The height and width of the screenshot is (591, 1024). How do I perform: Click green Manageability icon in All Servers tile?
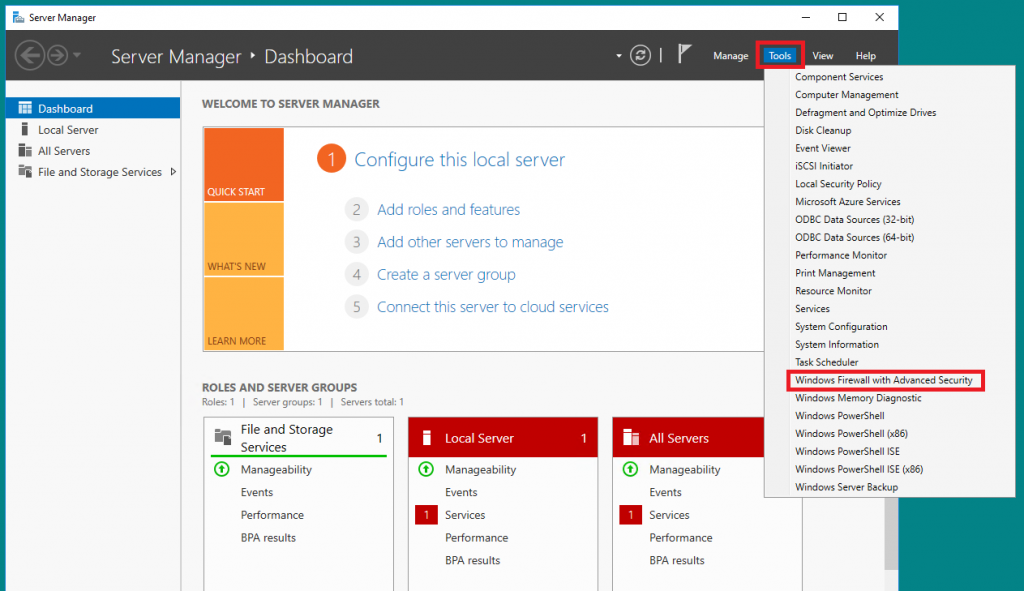pyautogui.click(x=630, y=469)
